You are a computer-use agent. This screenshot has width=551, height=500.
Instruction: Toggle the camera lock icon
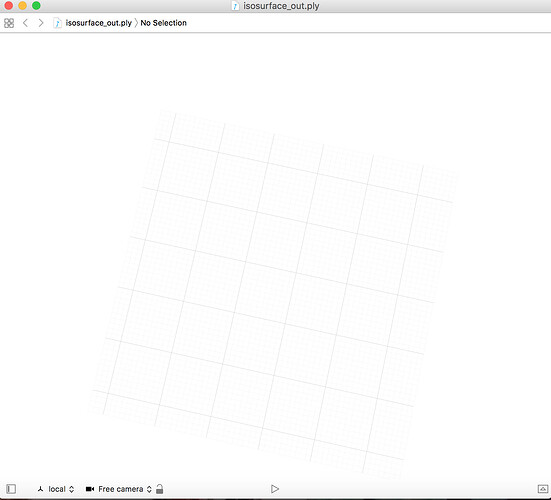(160, 489)
